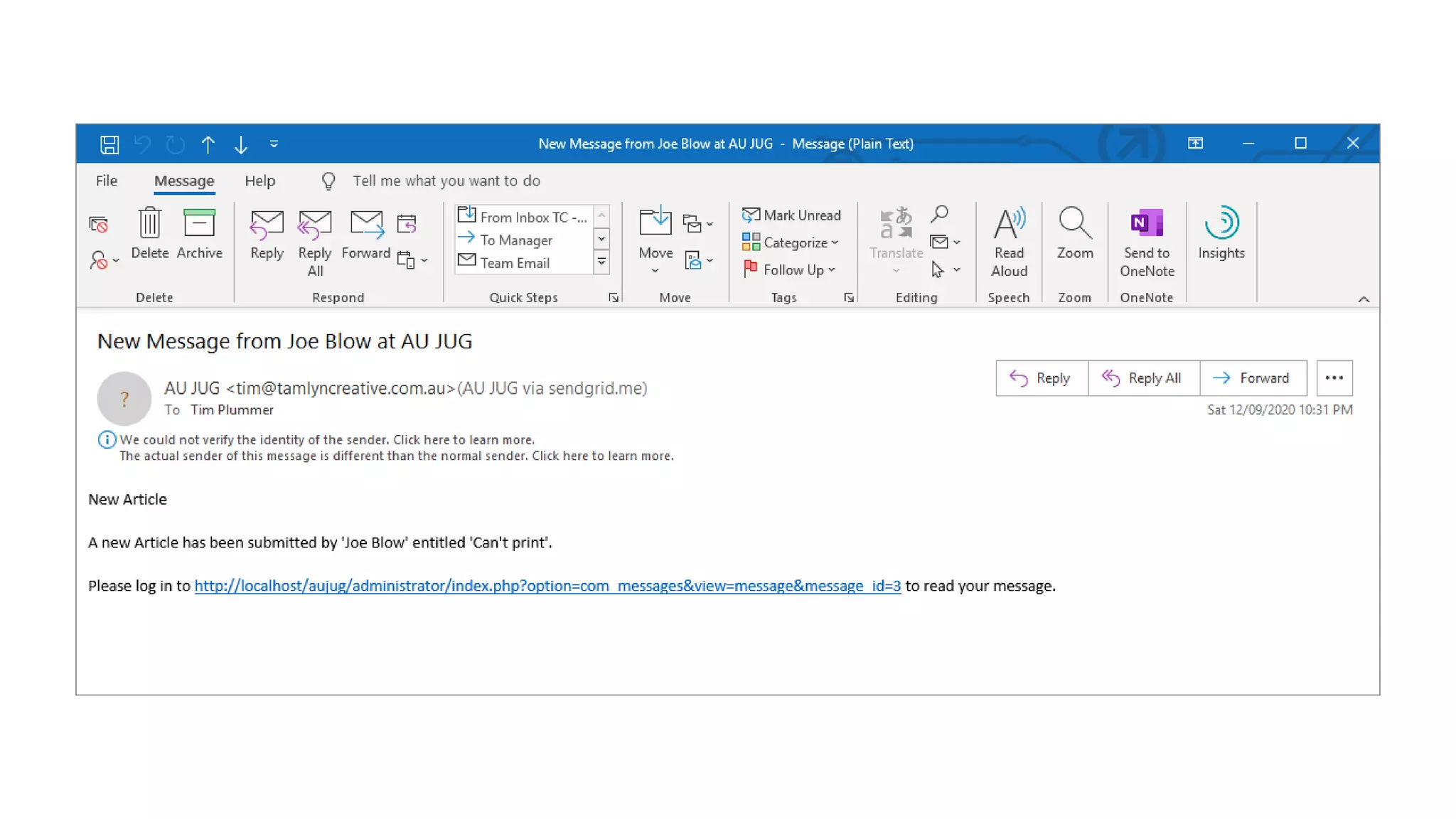This screenshot has width=1456, height=819.
Task: Toggle Mark Unread for this message
Action: pos(791,215)
